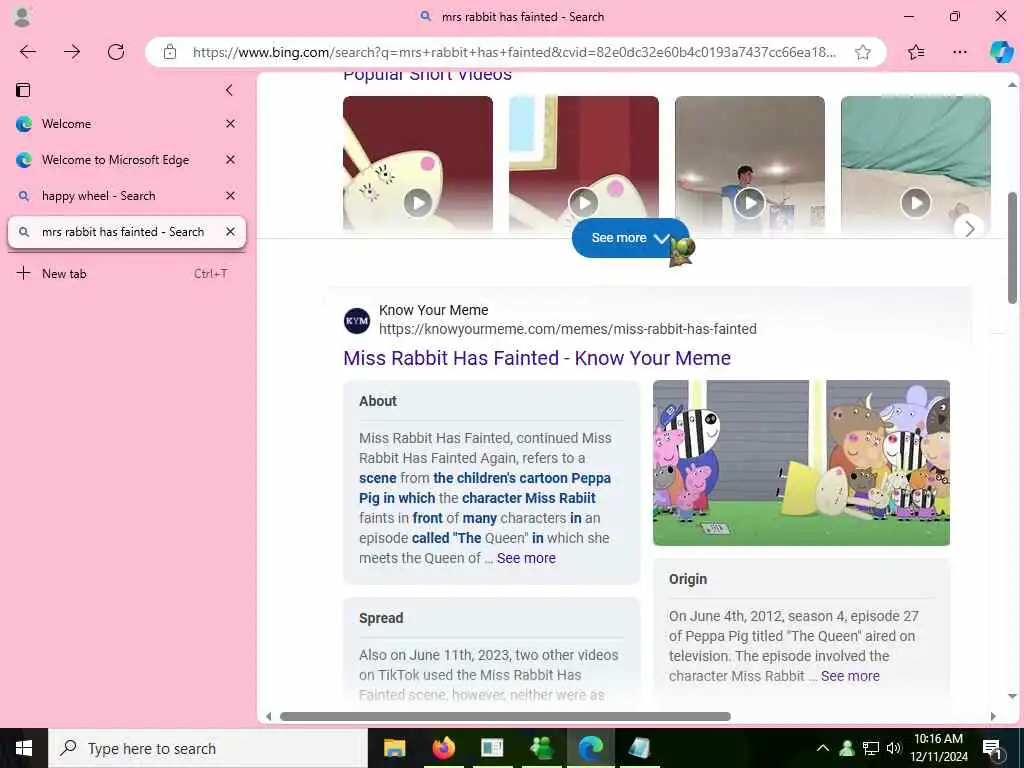Open the taskbar app beside Firefox

pyautogui.click(x=492, y=748)
